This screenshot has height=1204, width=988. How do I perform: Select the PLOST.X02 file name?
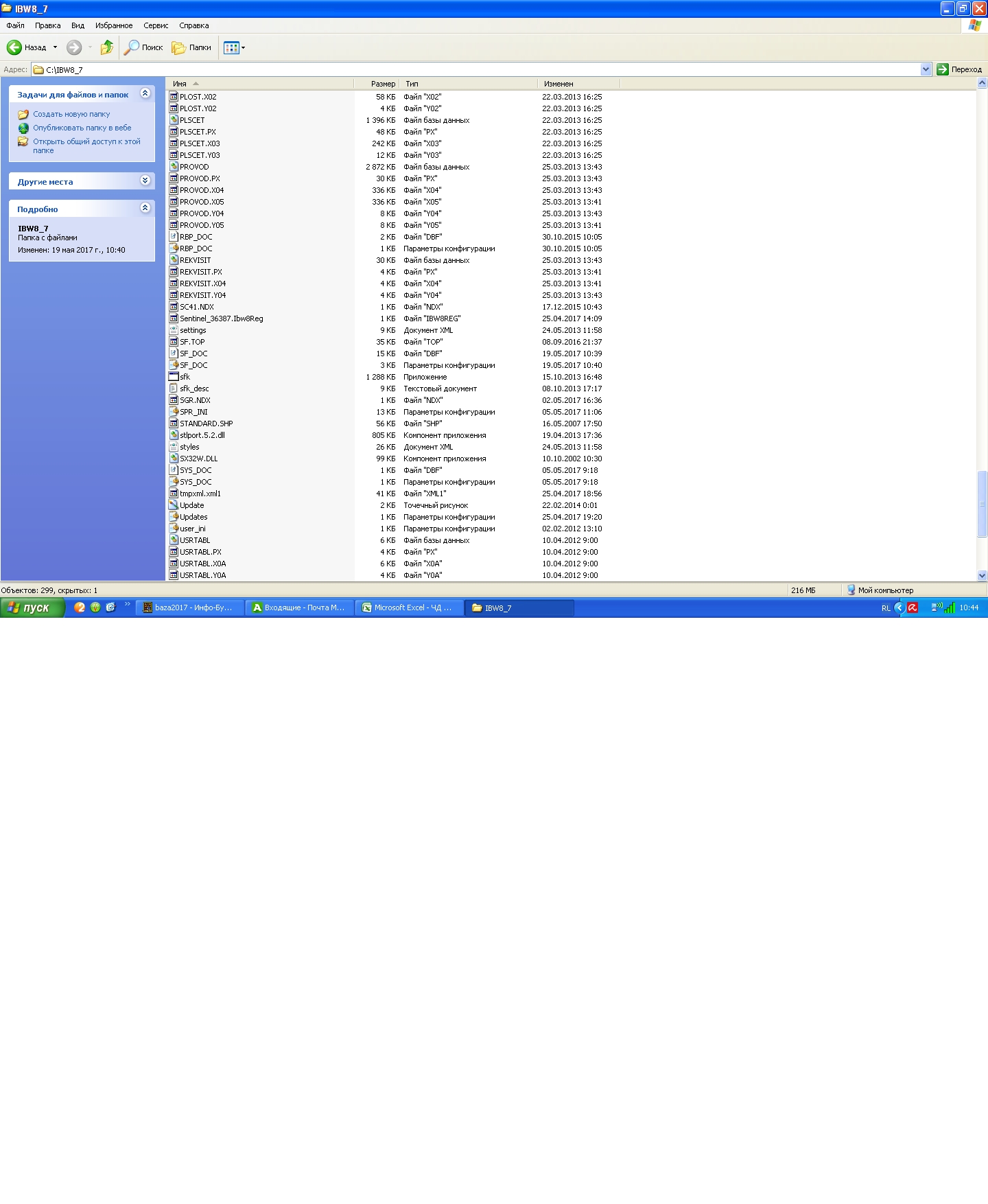click(198, 97)
